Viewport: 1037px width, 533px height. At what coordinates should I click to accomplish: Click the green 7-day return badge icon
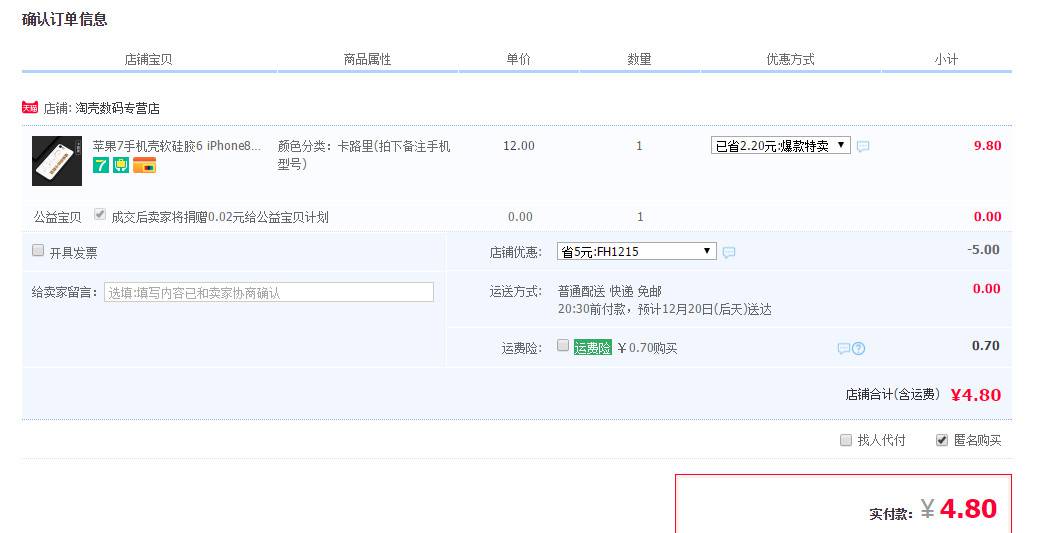[101, 165]
